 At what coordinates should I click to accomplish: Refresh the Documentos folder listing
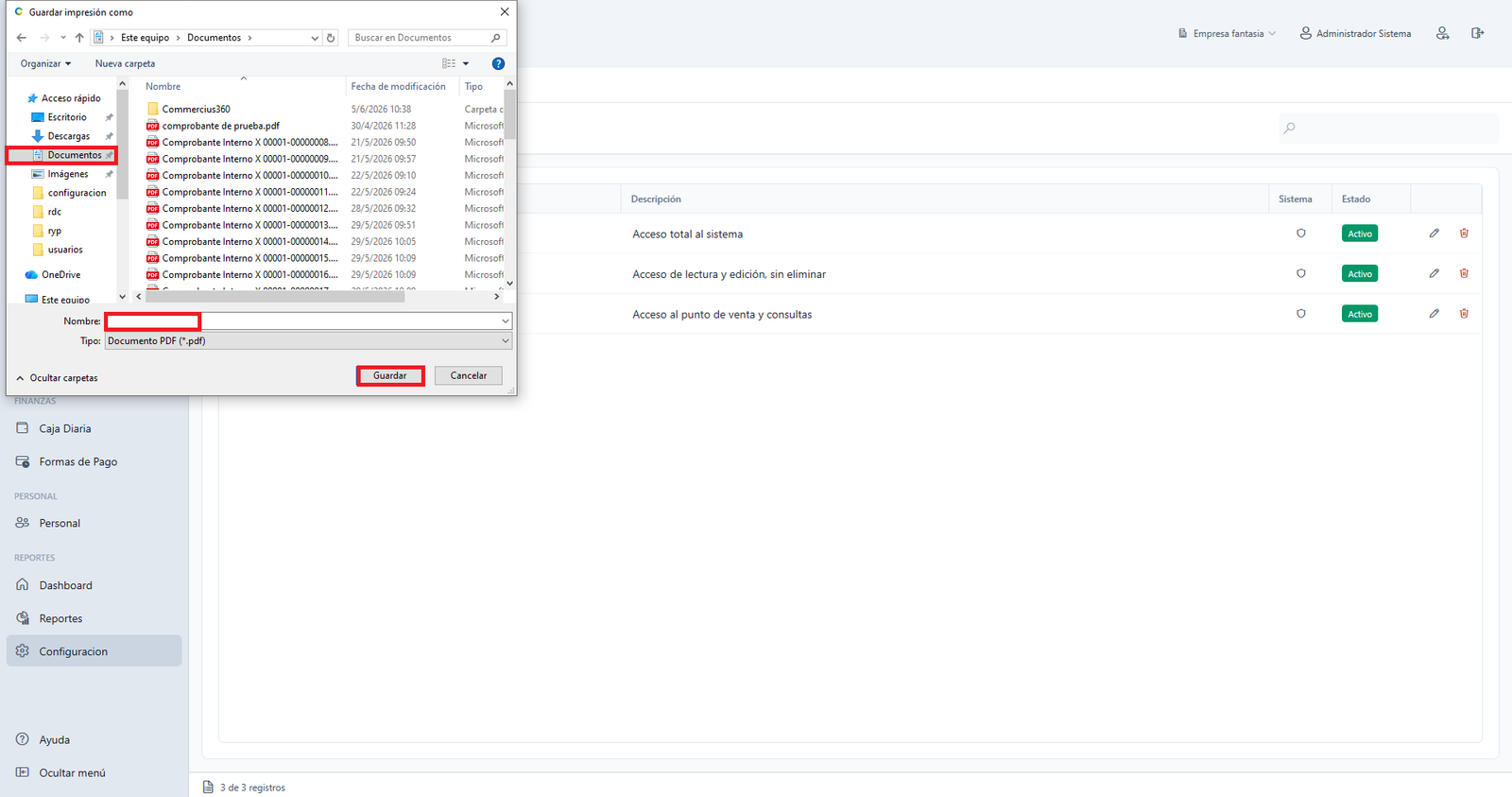click(x=331, y=38)
